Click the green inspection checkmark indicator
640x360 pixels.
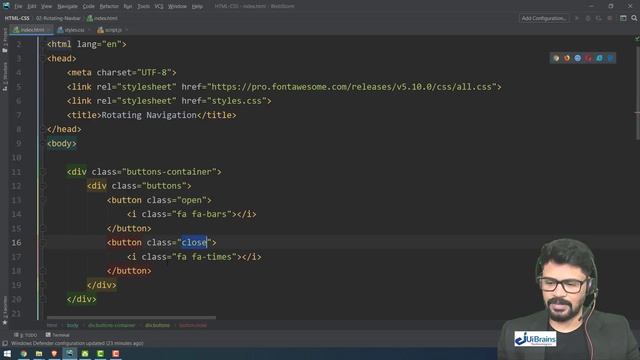pos(636,39)
